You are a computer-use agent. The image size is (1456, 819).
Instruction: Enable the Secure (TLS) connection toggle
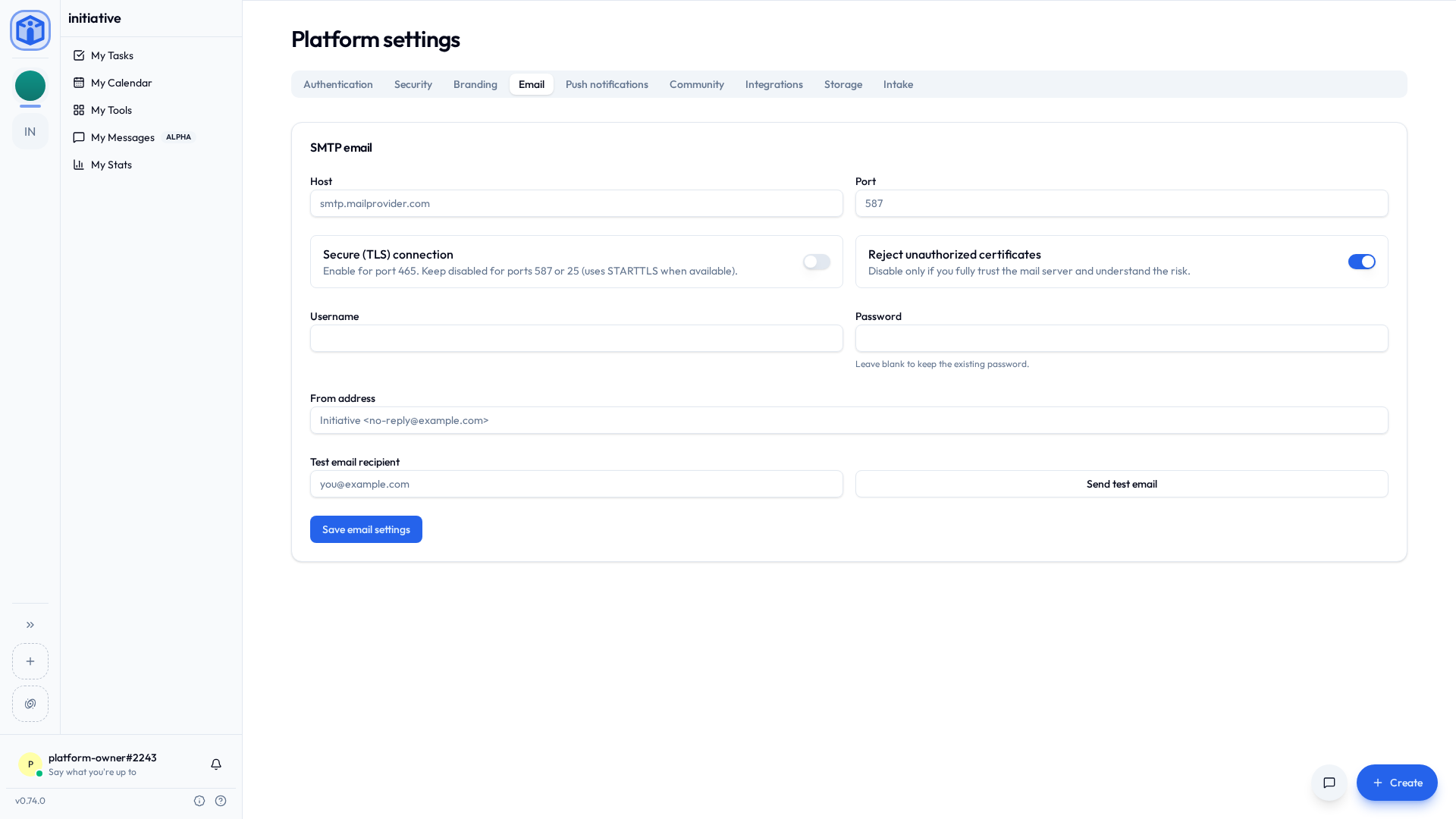(x=817, y=262)
